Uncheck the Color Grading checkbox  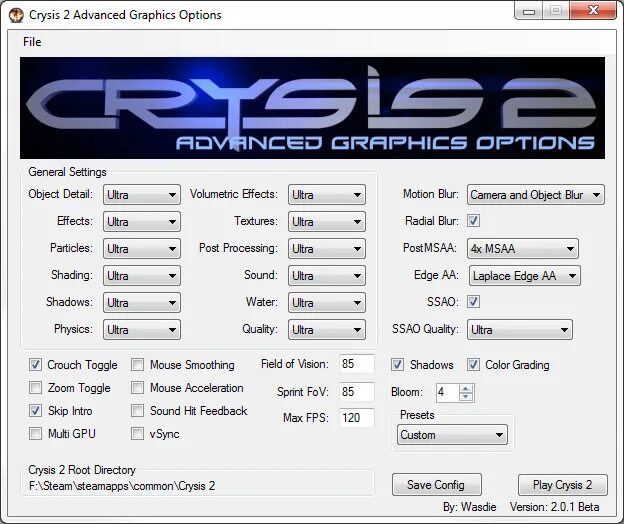[x=473, y=364]
